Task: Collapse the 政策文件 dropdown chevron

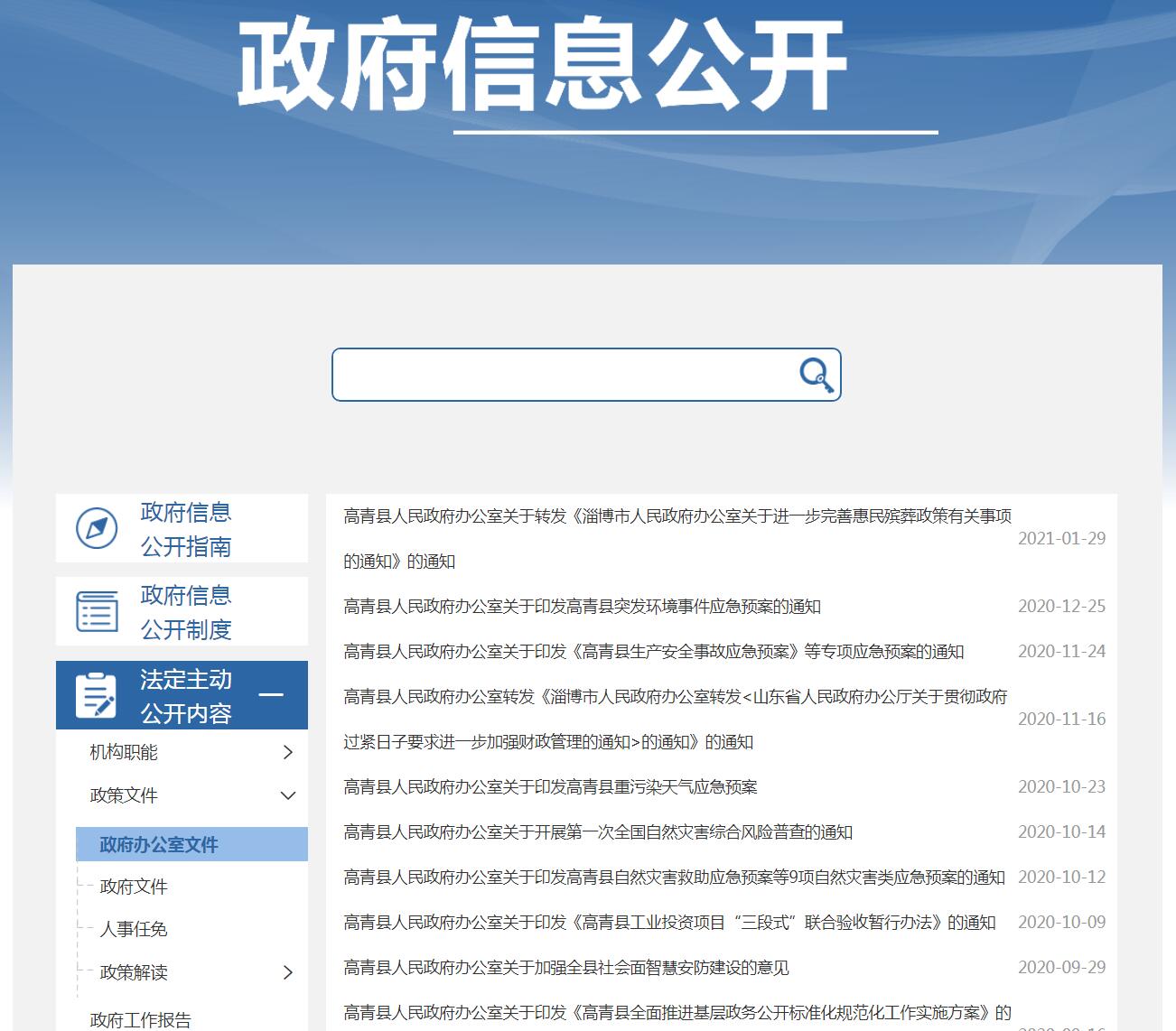Action: [288, 795]
